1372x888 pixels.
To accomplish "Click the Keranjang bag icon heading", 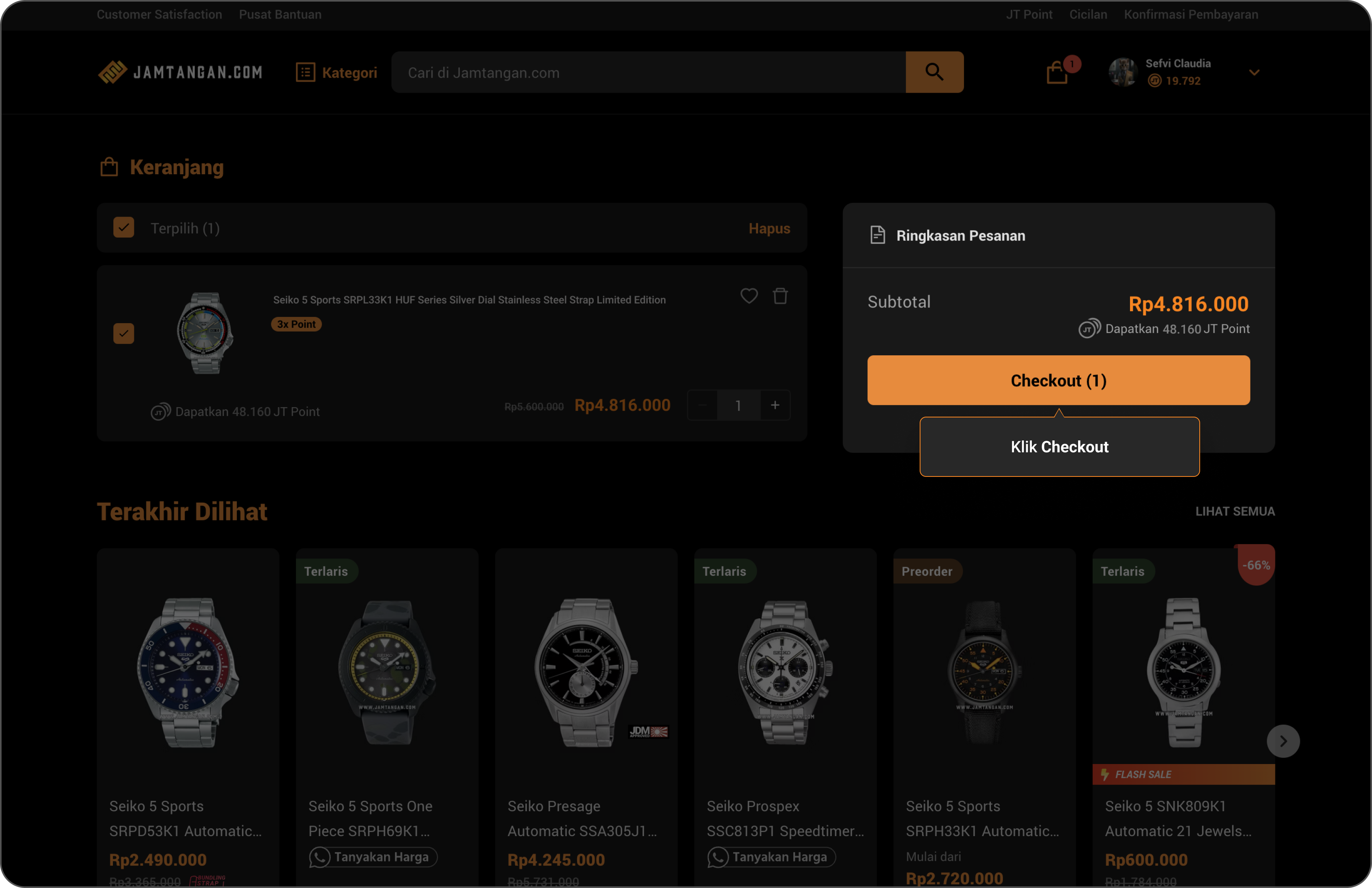I will pos(109,167).
